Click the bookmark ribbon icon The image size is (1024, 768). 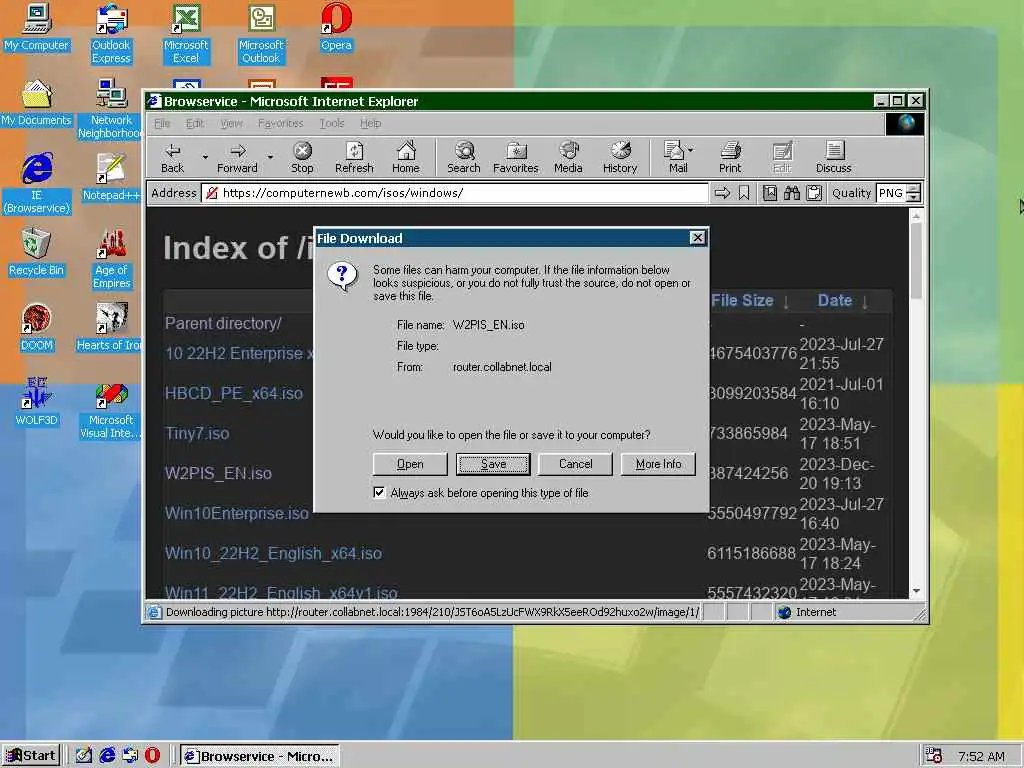pyautogui.click(x=744, y=193)
